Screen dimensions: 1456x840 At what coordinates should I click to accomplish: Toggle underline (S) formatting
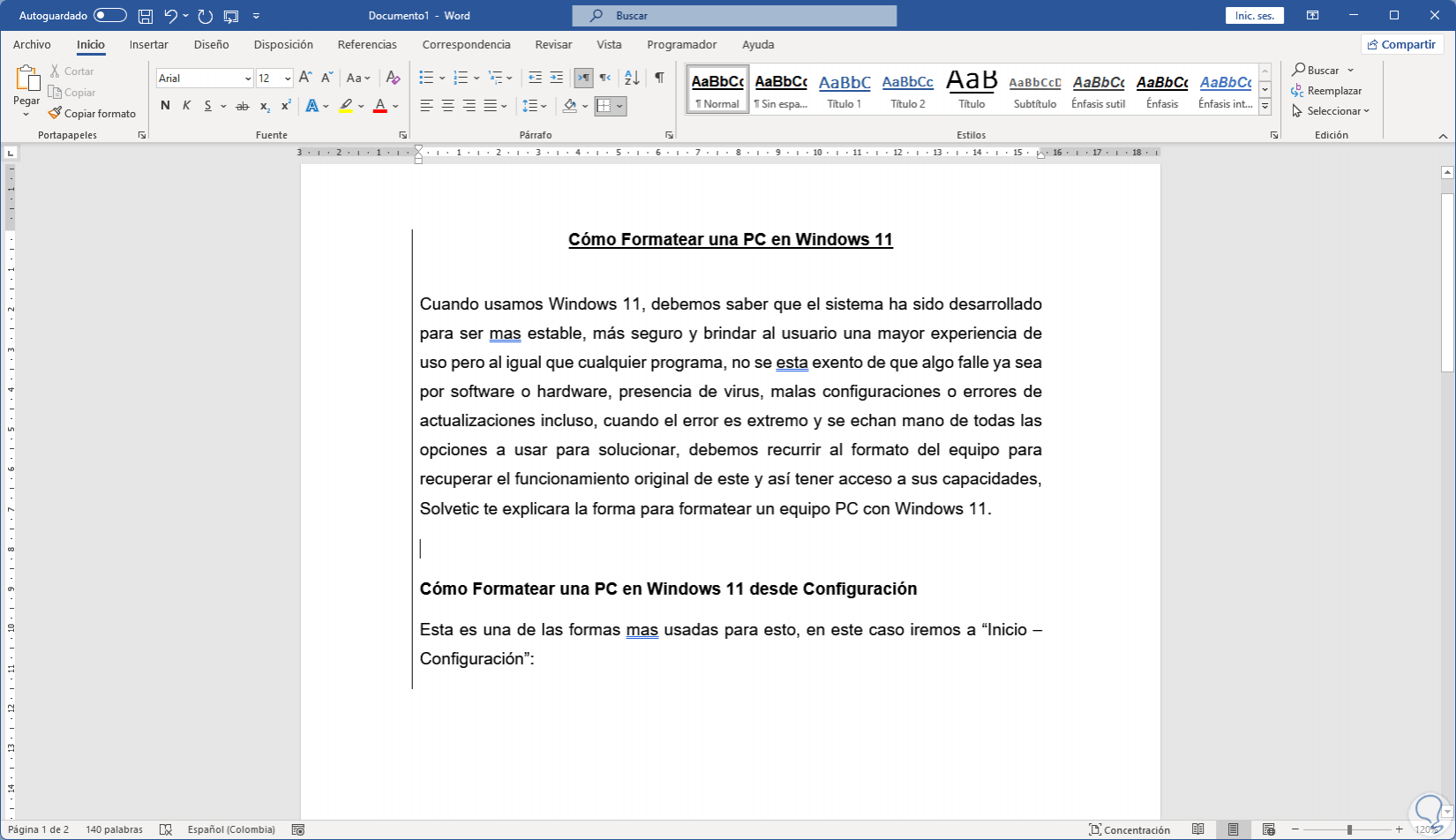(208, 106)
